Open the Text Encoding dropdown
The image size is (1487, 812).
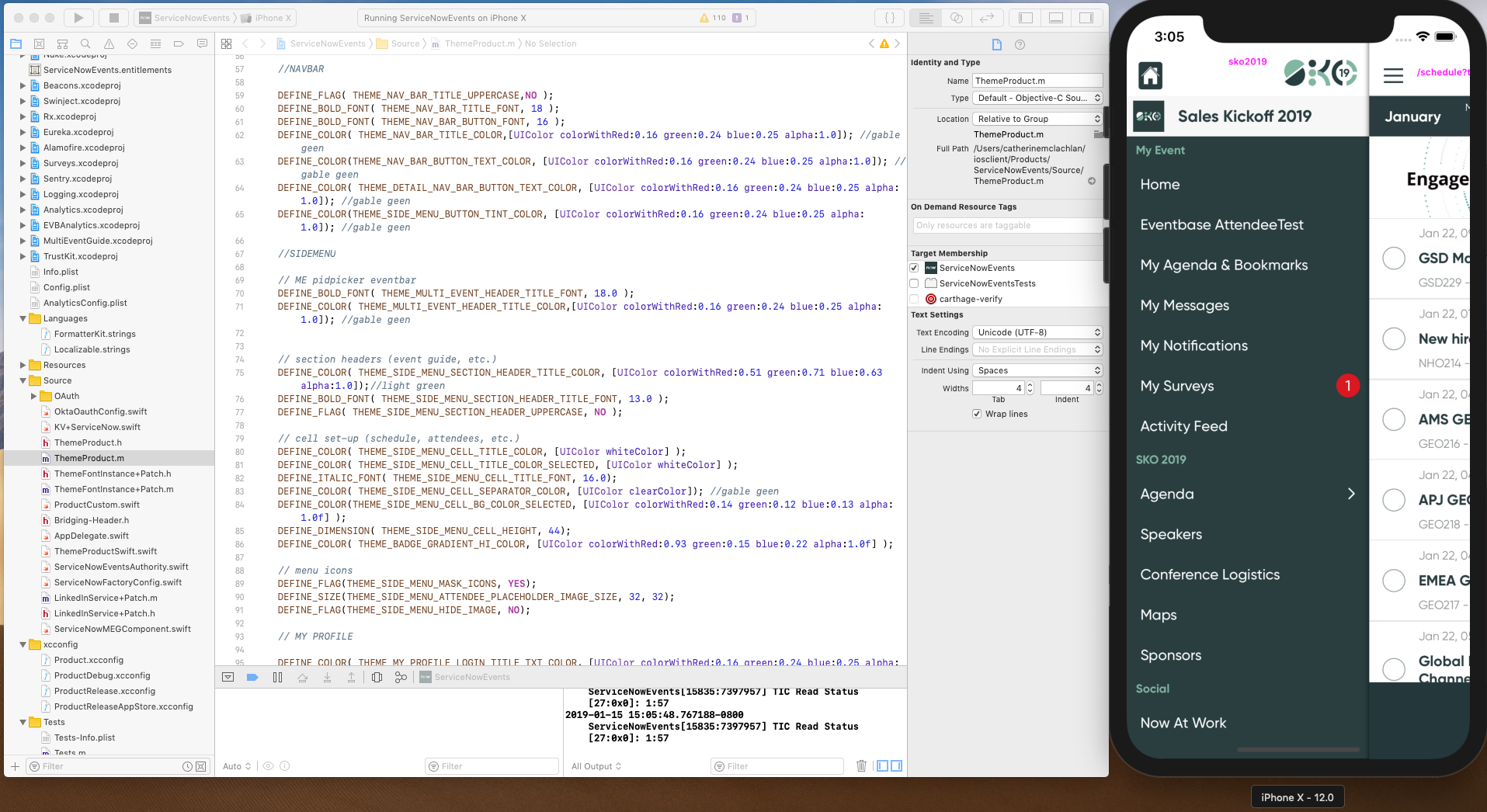1037,332
